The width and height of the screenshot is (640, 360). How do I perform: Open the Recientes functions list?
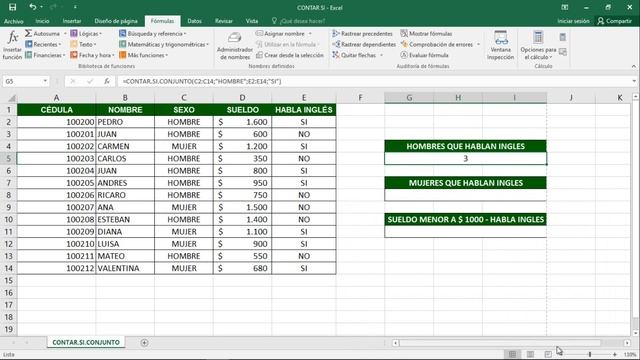click(42, 44)
